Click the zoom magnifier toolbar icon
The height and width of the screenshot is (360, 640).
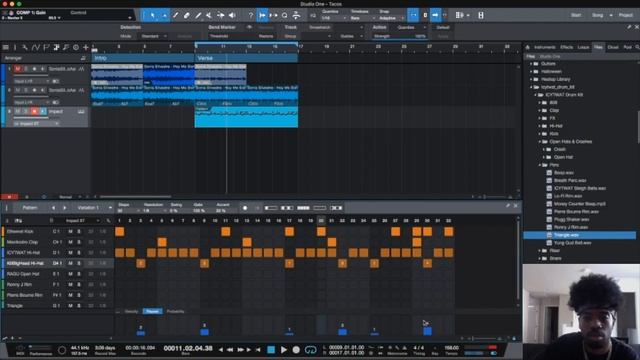click(284, 16)
